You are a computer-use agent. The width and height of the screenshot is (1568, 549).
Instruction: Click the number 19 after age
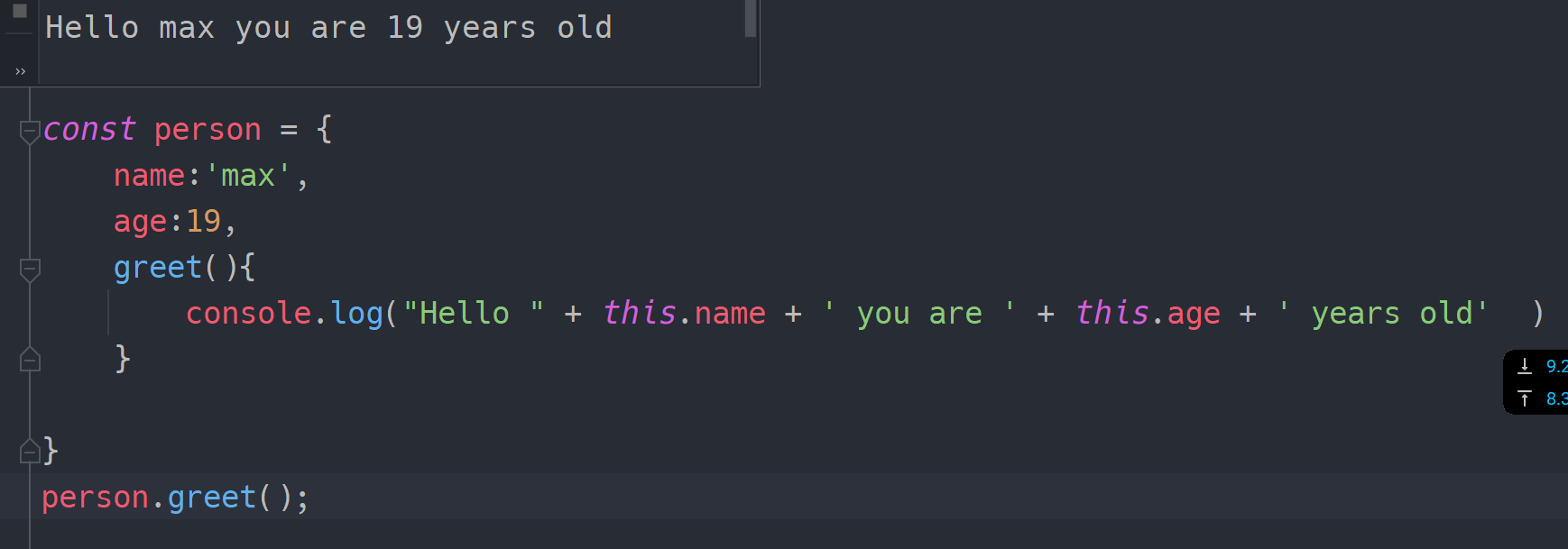point(203,222)
